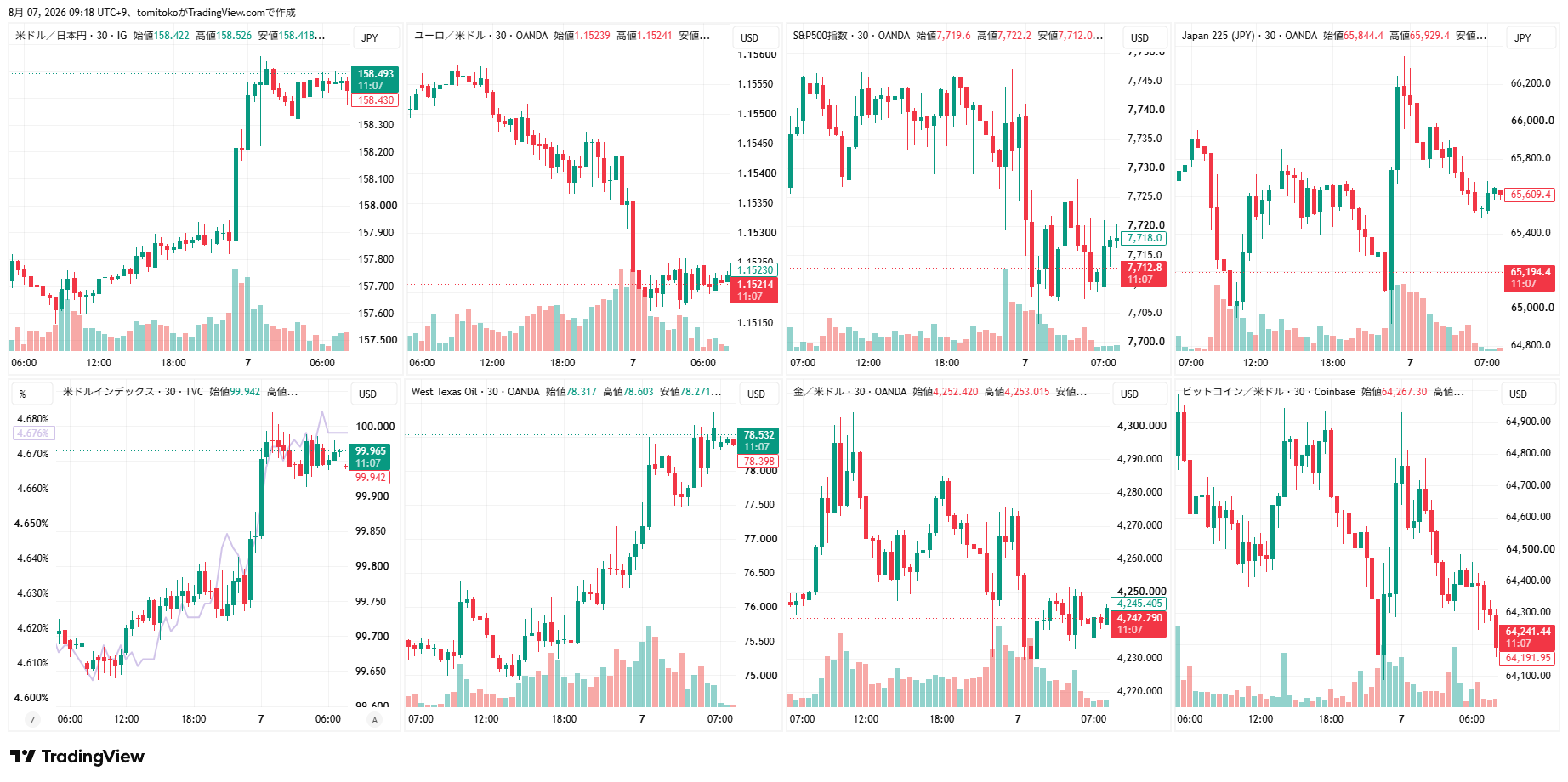The height and width of the screenshot is (782, 1568).
Task: Open JPY currency selector on USD/JPY chart
Action: 370,37
